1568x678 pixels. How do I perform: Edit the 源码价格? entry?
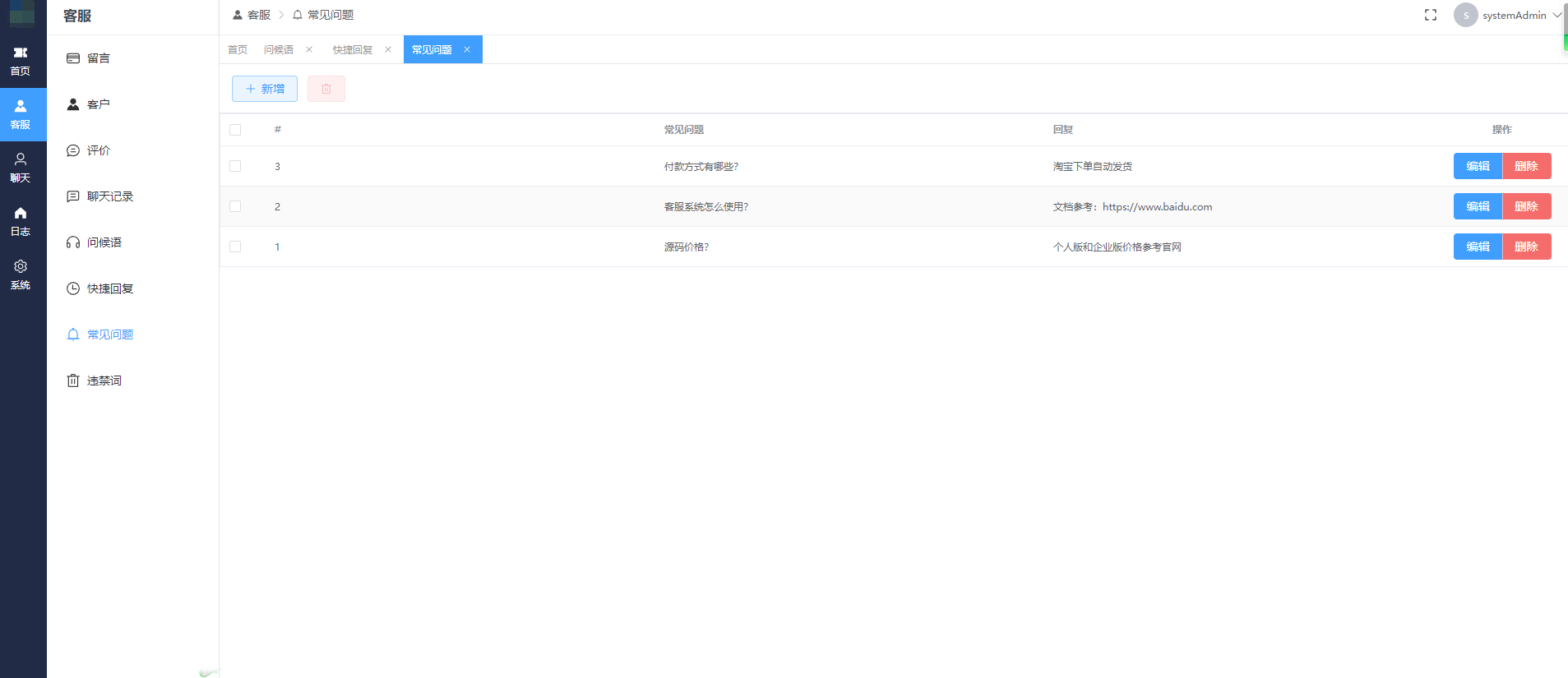1478,247
